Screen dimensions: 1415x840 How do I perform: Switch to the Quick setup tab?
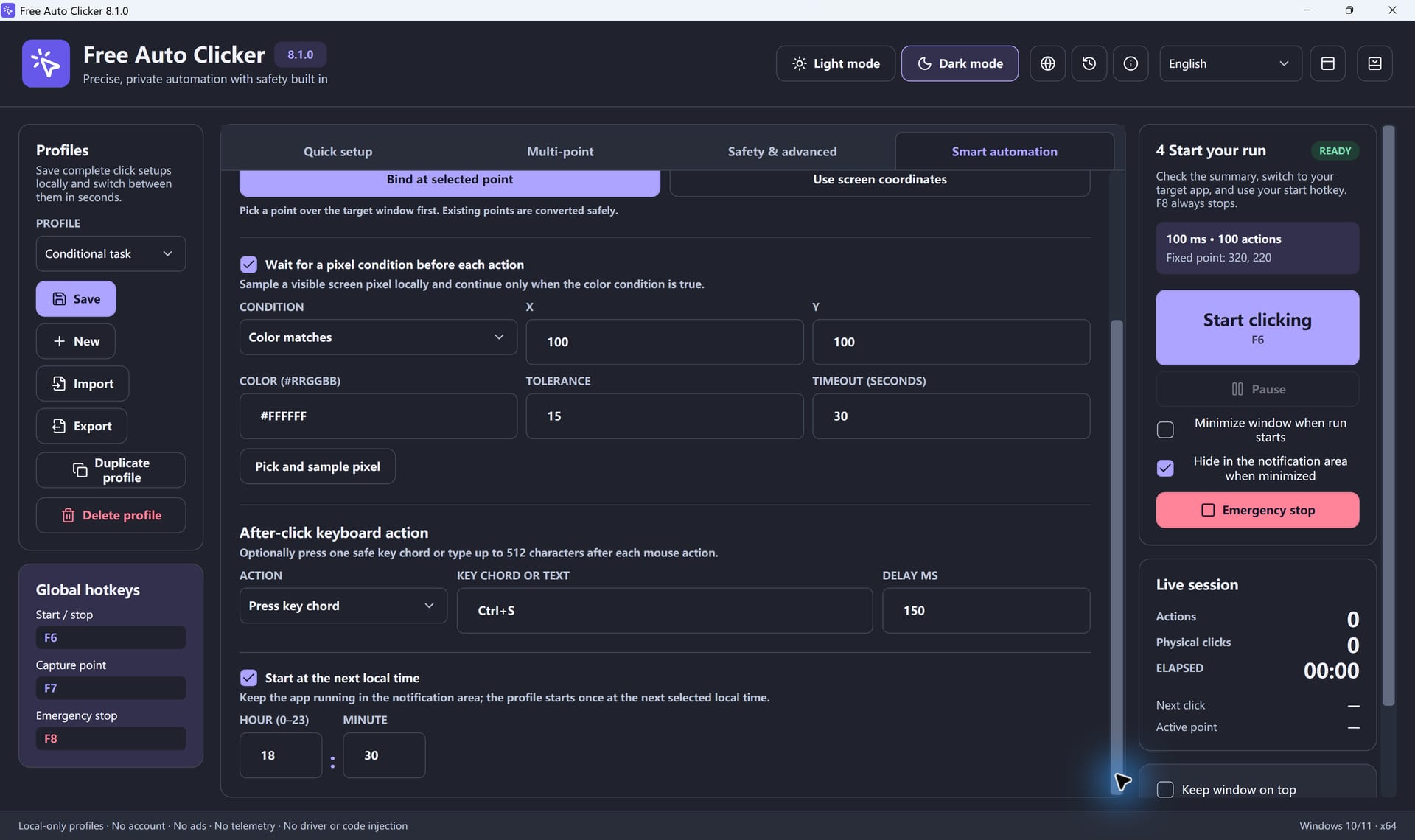(x=338, y=152)
